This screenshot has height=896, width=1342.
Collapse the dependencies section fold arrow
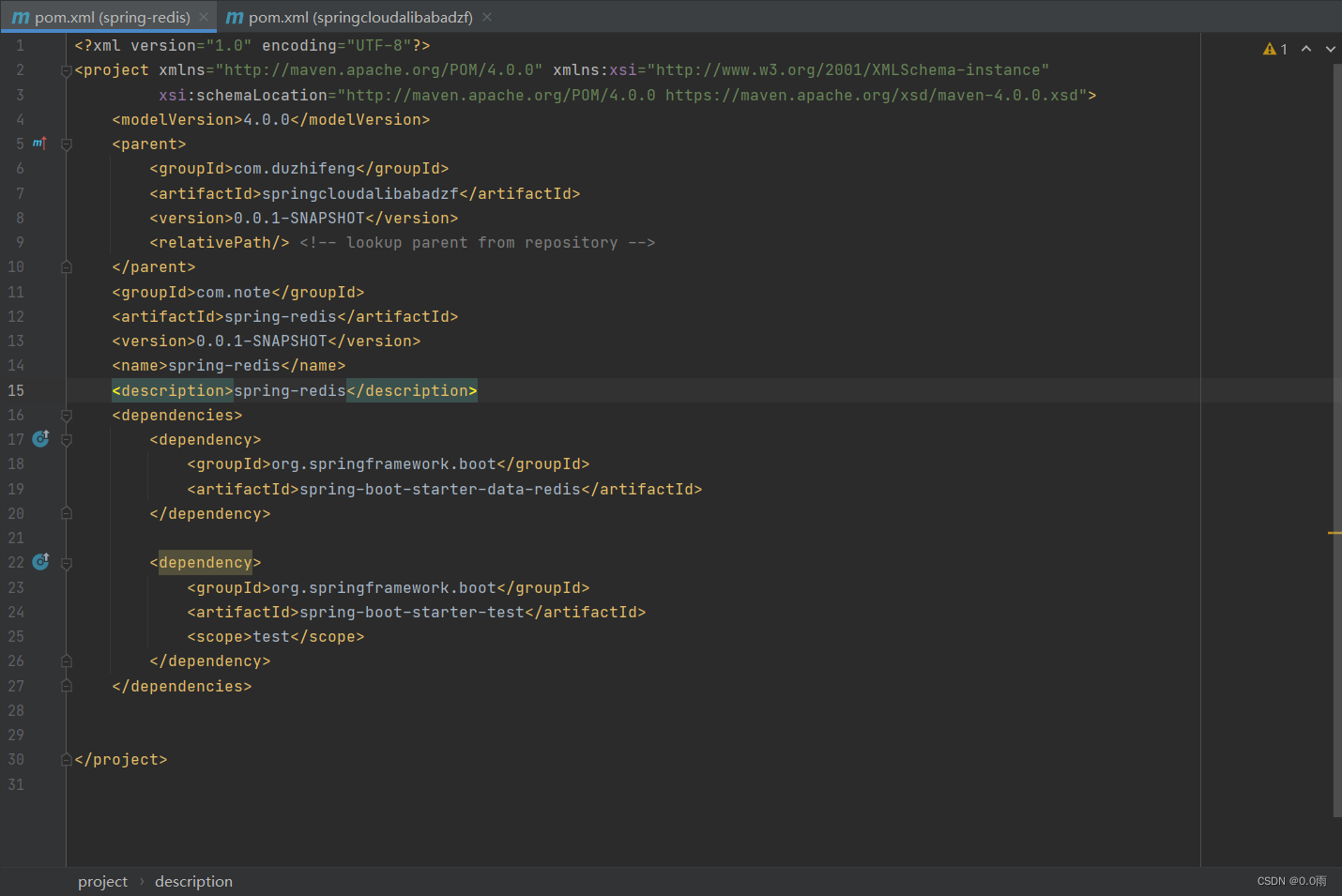coord(65,415)
